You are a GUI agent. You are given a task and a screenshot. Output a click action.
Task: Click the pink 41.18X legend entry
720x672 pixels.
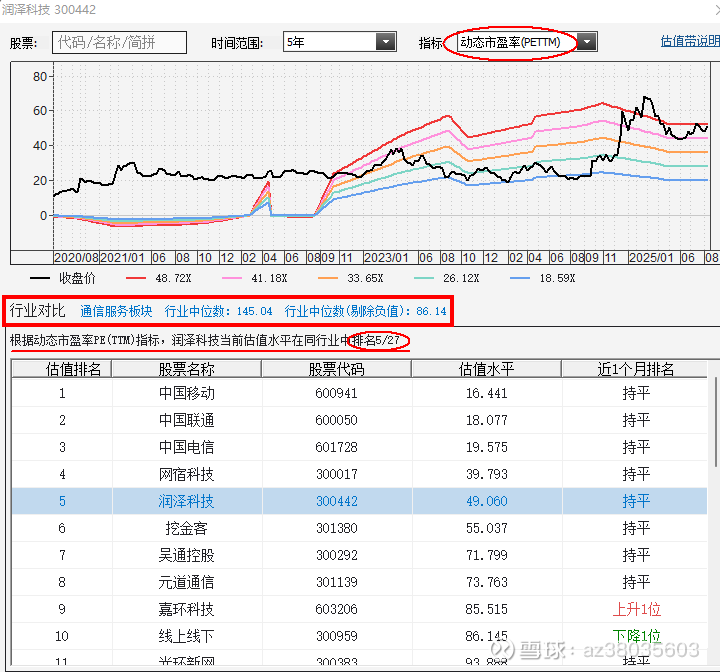pyautogui.click(x=255, y=278)
